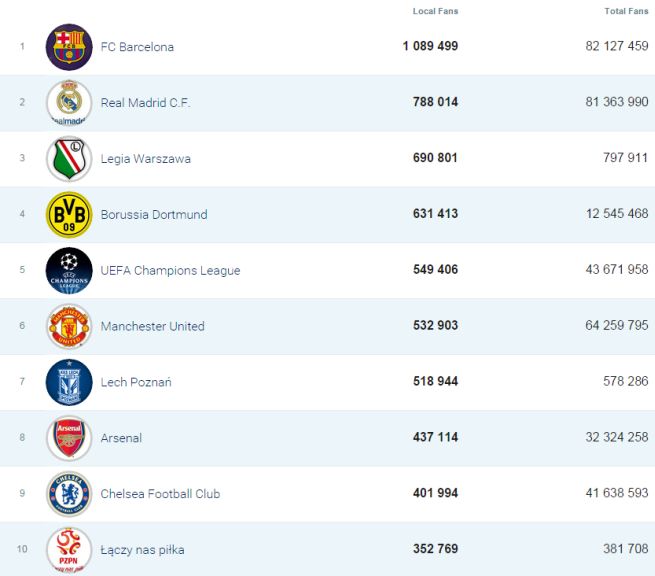Image resolution: width=655 pixels, height=576 pixels.
Task: Click Arsenal's local fans value 437 114
Action: pos(435,438)
